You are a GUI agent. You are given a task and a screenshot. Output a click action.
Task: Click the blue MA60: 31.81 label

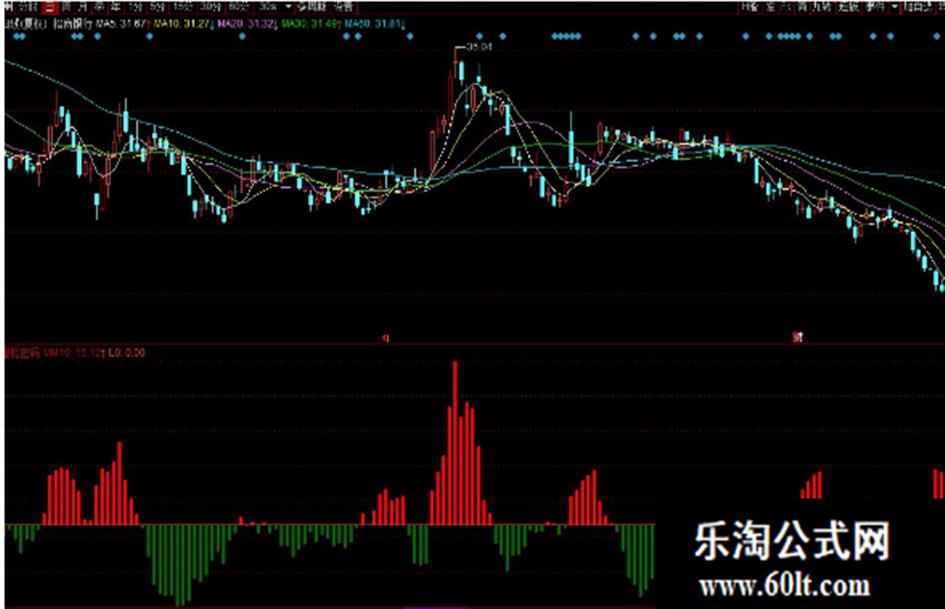(372, 24)
